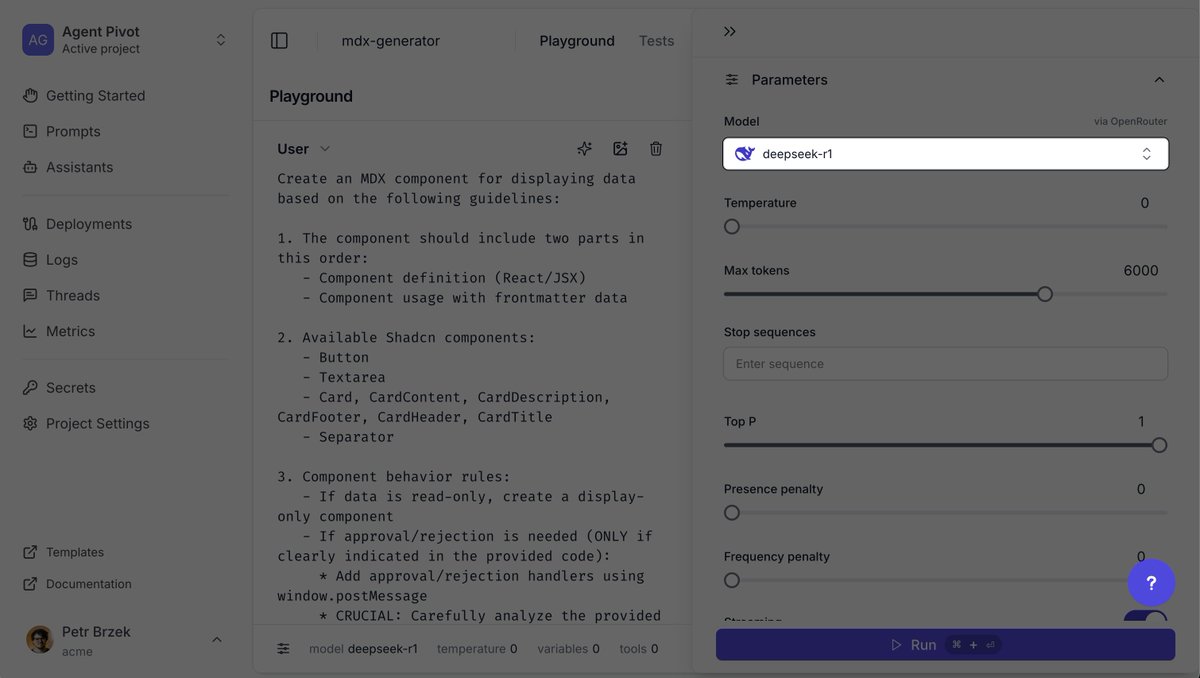
Task: Open the deepseek-r1 model dropdown
Action: coord(946,154)
